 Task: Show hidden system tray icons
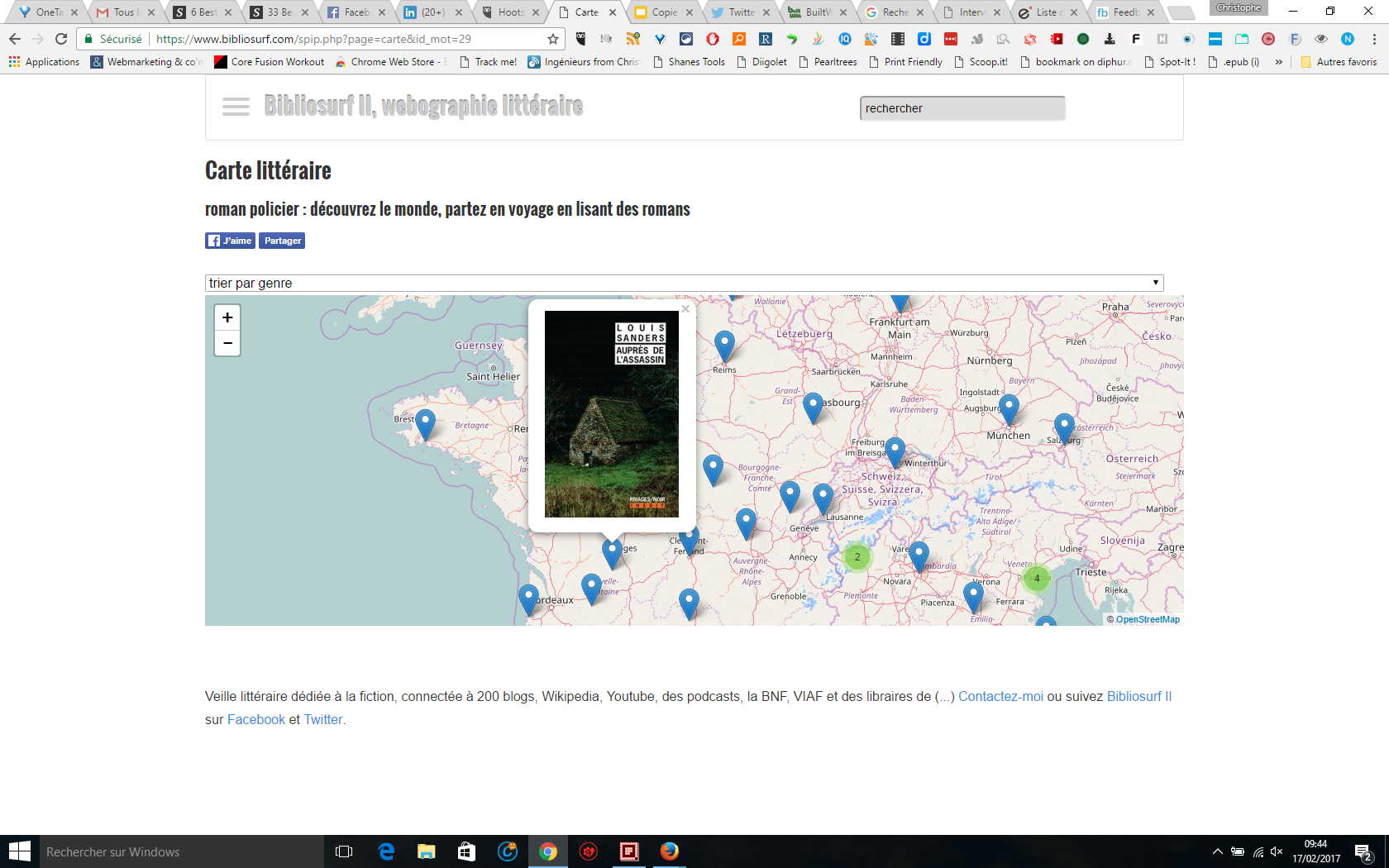coord(1217,851)
